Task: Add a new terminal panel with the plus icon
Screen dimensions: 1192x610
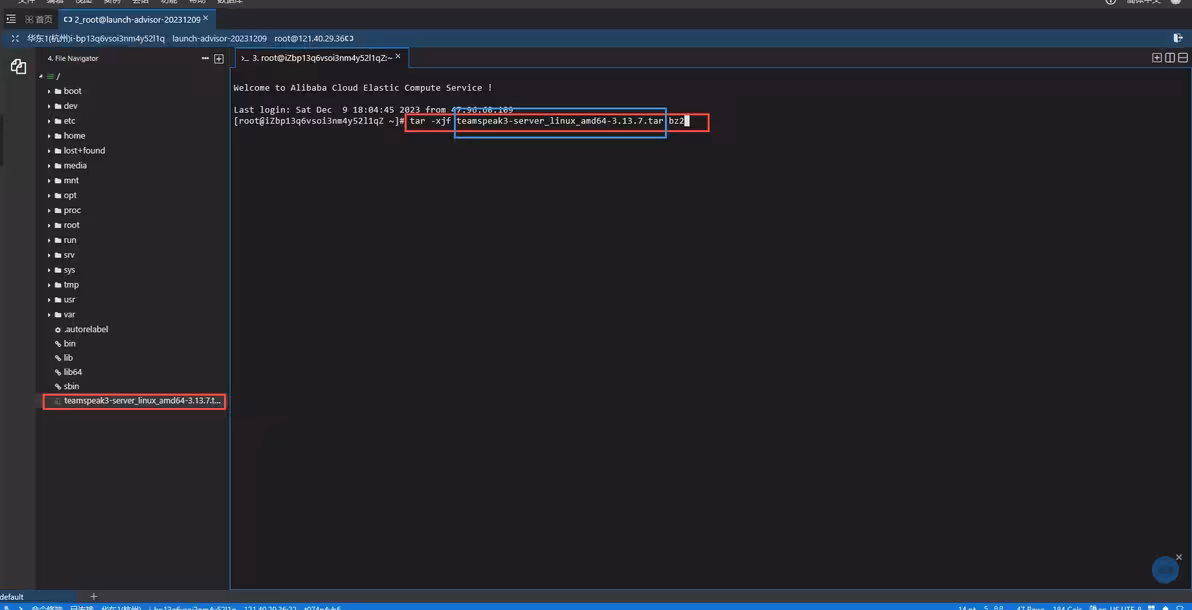Action: [1157, 58]
